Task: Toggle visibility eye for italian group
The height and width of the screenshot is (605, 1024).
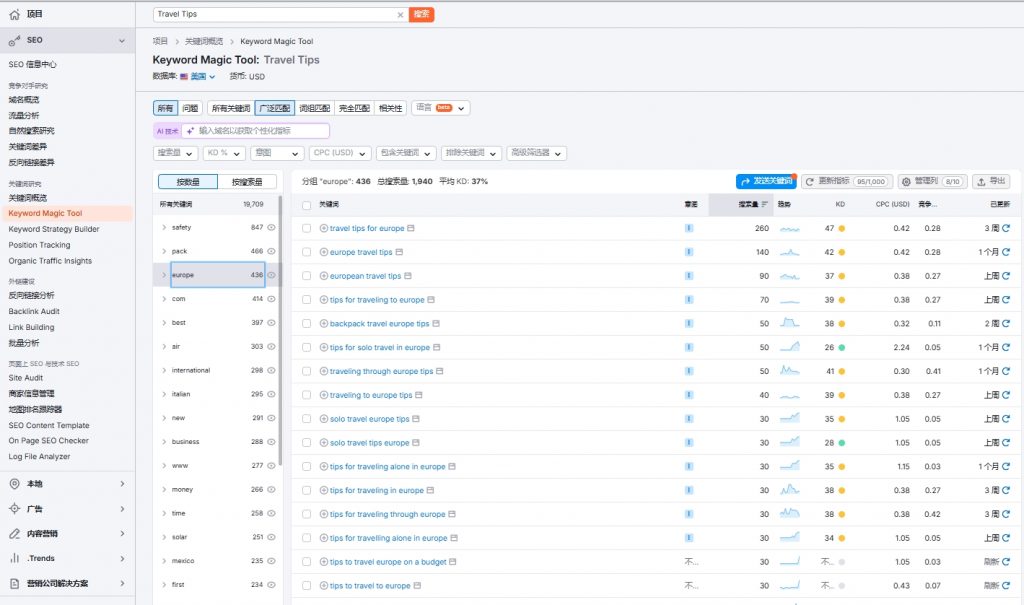Action: [271, 394]
